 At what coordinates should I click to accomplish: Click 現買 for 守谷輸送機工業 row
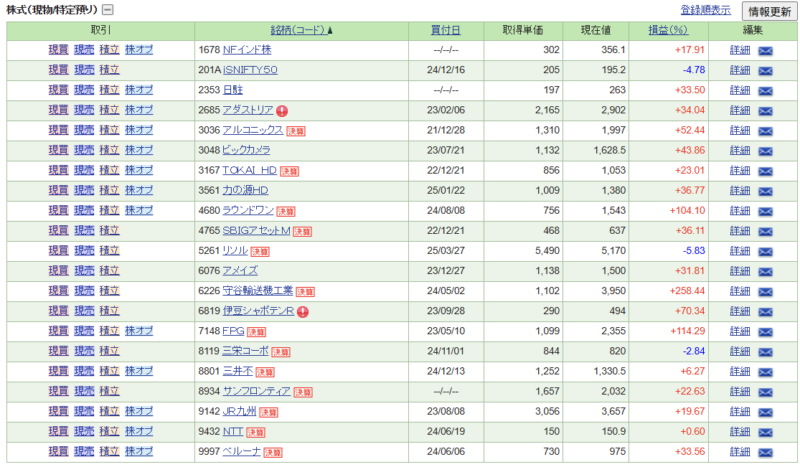(58, 290)
